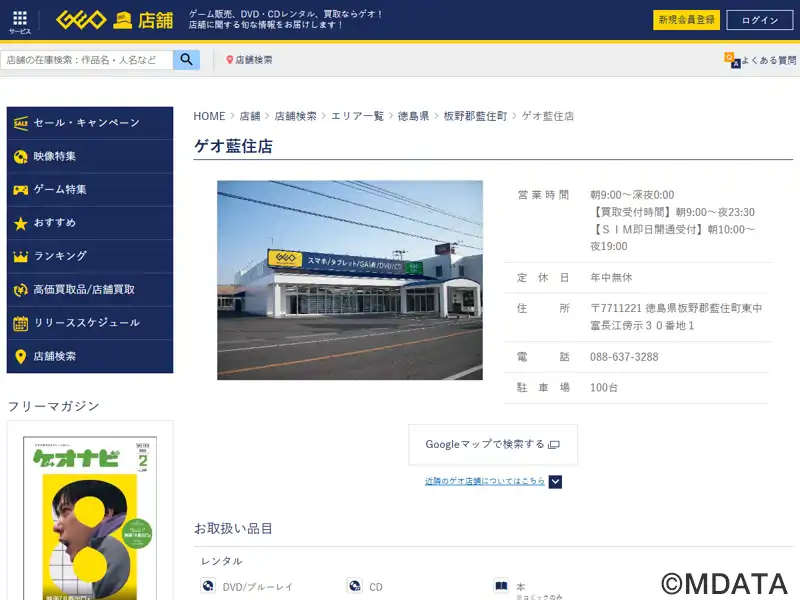Screen dimensions: 800x600
Task: Click the Q&A icon beside よくある質問
Action: tap(732, 60)
